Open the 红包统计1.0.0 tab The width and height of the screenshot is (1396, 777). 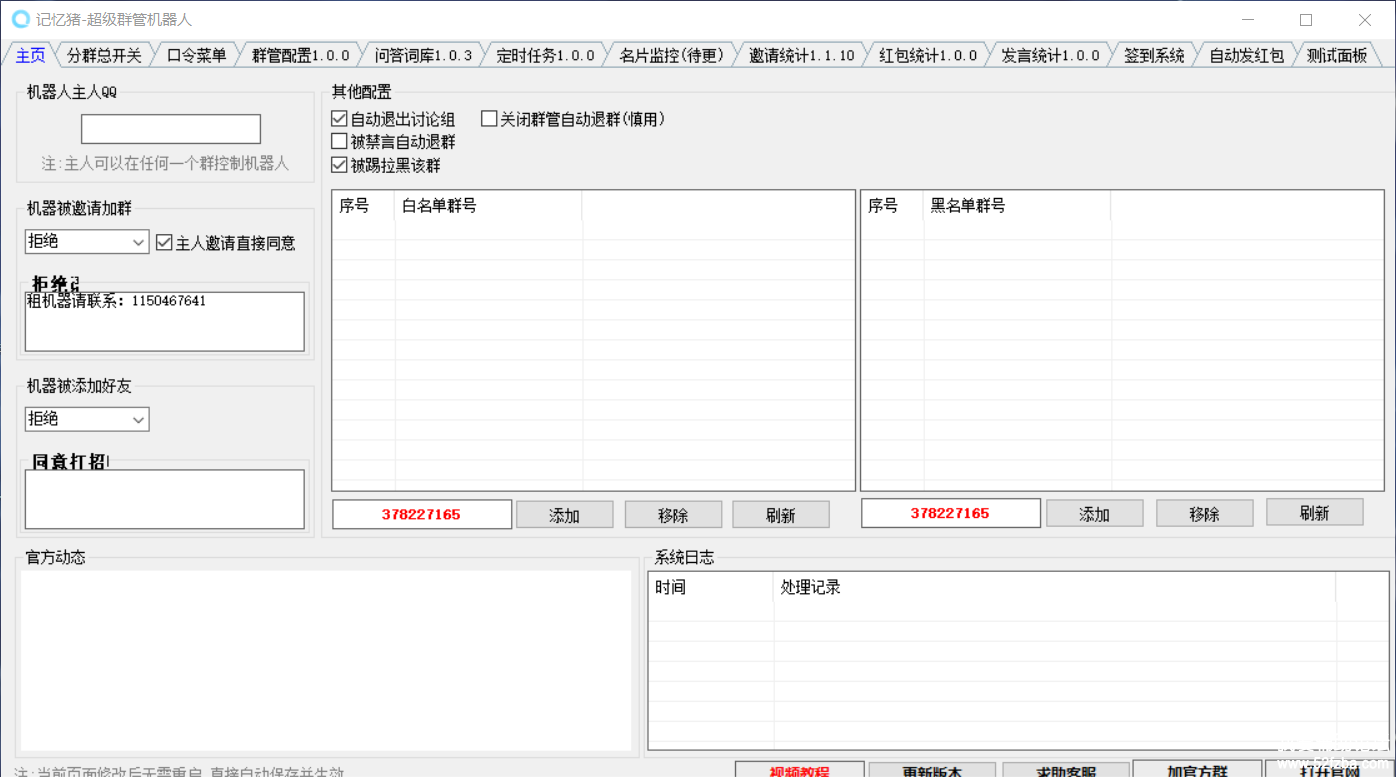pyautogui.click(x=928, y=55)
